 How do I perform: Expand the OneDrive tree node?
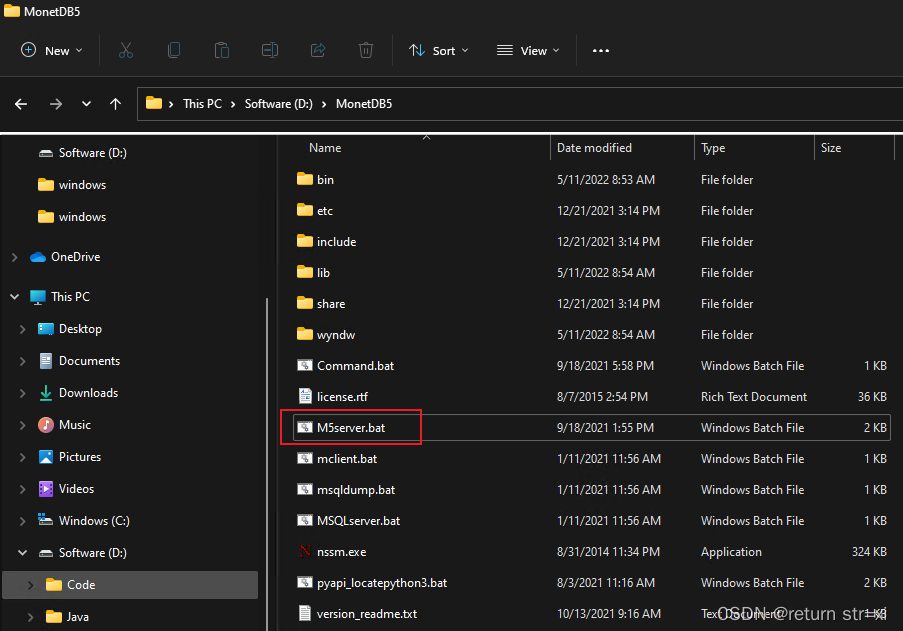point(14,257)
